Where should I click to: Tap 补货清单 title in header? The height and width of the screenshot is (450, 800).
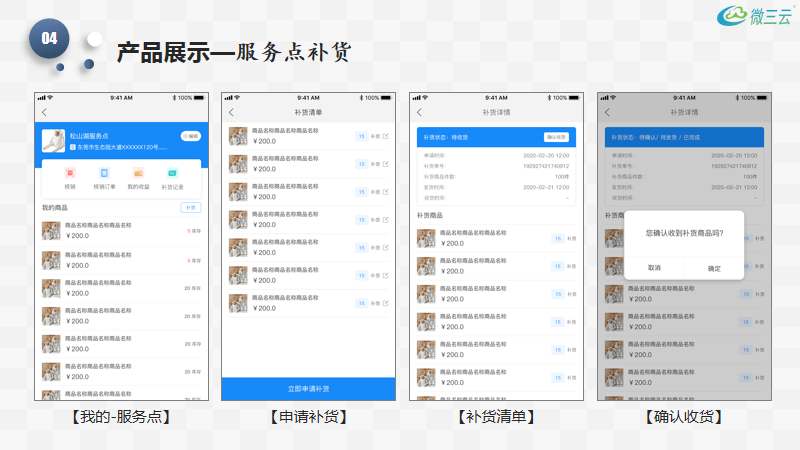coord(308,112)
